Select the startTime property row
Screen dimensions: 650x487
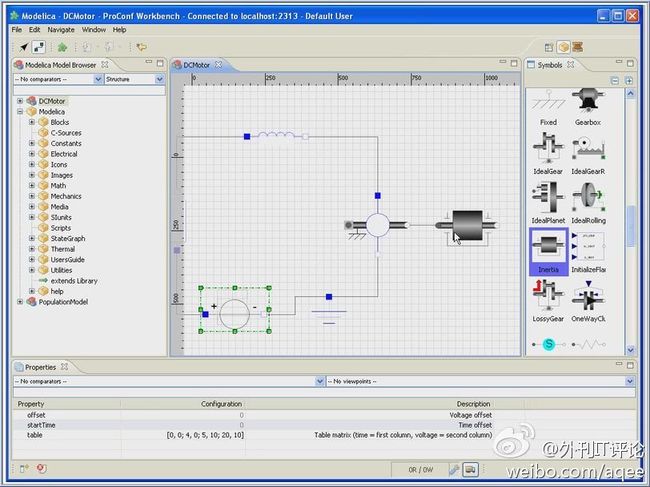(323, 425)
